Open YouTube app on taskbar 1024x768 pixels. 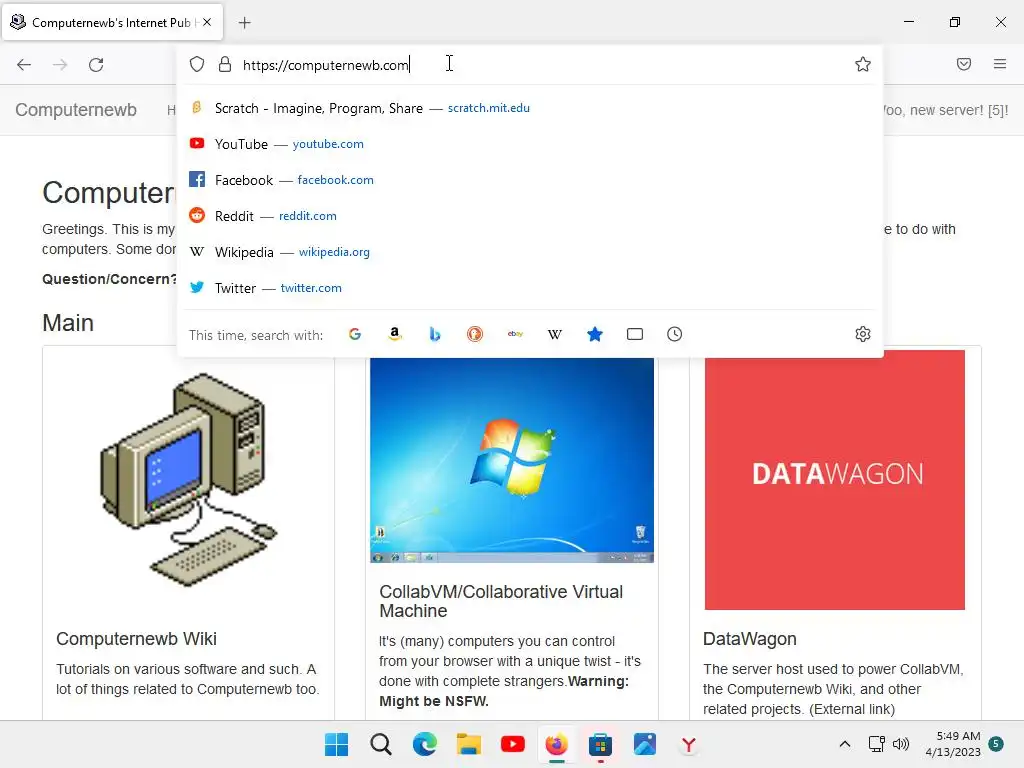[x=513, y=744]
